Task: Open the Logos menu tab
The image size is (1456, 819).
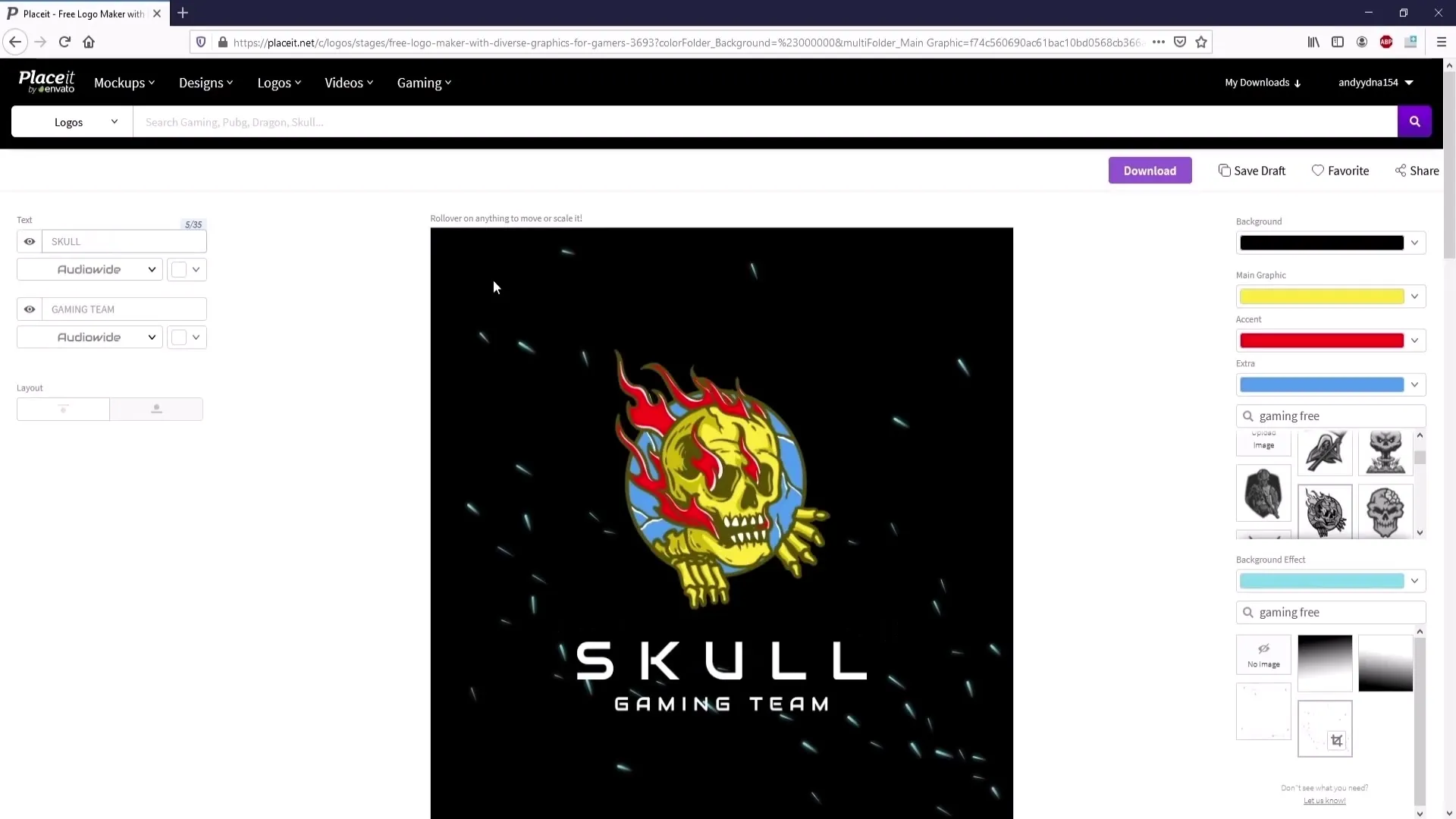Action: (278, 82)
